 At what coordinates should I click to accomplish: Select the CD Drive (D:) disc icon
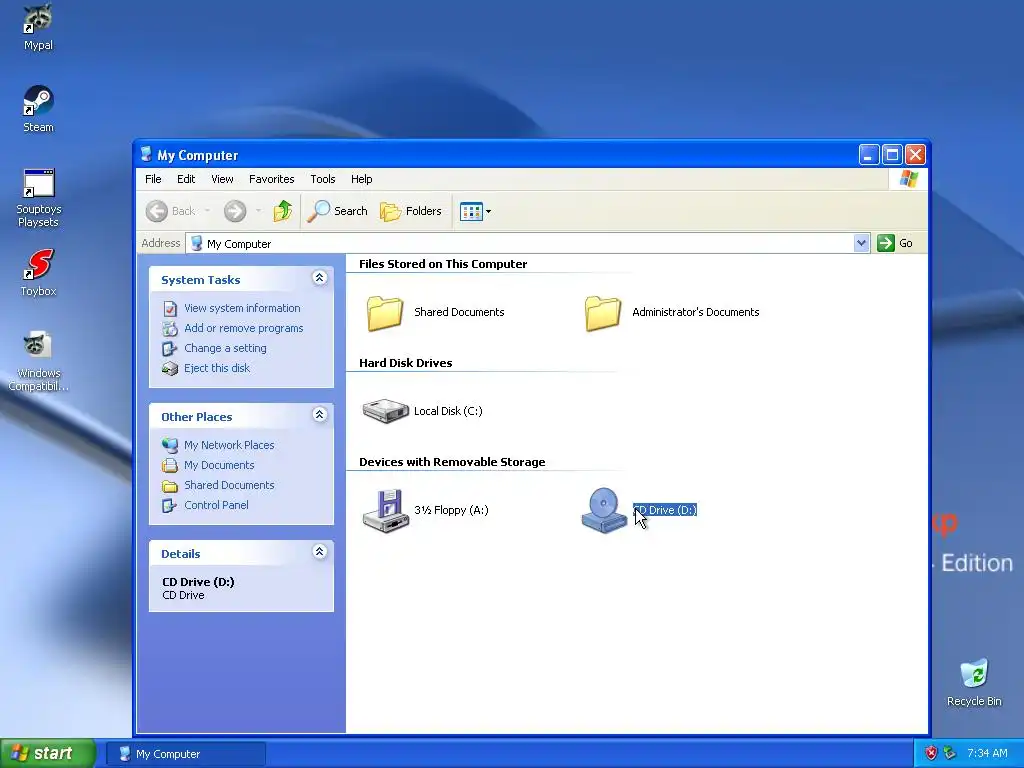click(603, 510)
